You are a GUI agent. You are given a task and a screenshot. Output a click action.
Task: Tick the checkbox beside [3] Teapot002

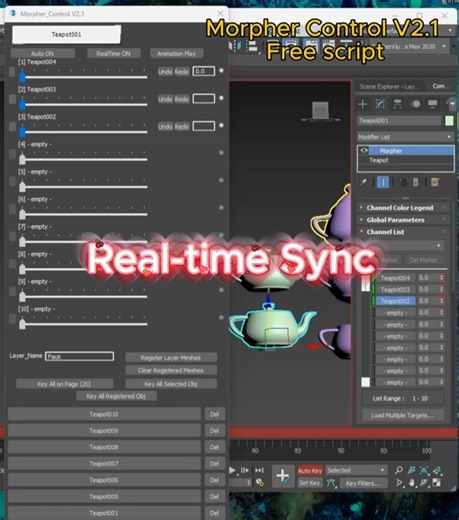pyautogui.click(x=12, y=127)
